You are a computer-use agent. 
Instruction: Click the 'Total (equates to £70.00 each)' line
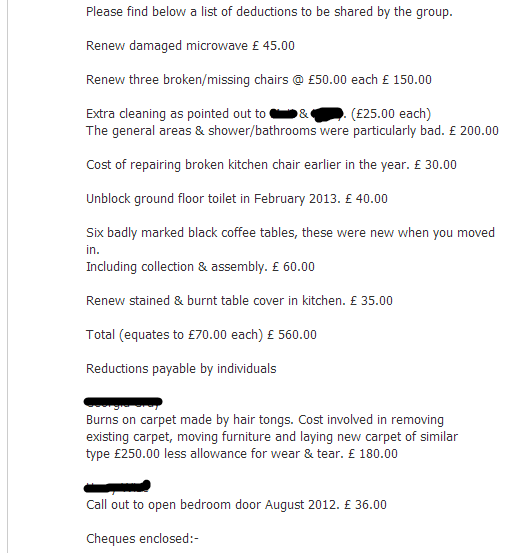201,335
